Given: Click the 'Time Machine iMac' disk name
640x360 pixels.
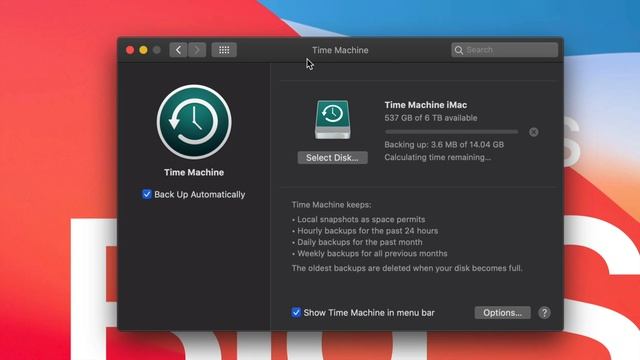Looking at the screenshot, I should (426, 105).
